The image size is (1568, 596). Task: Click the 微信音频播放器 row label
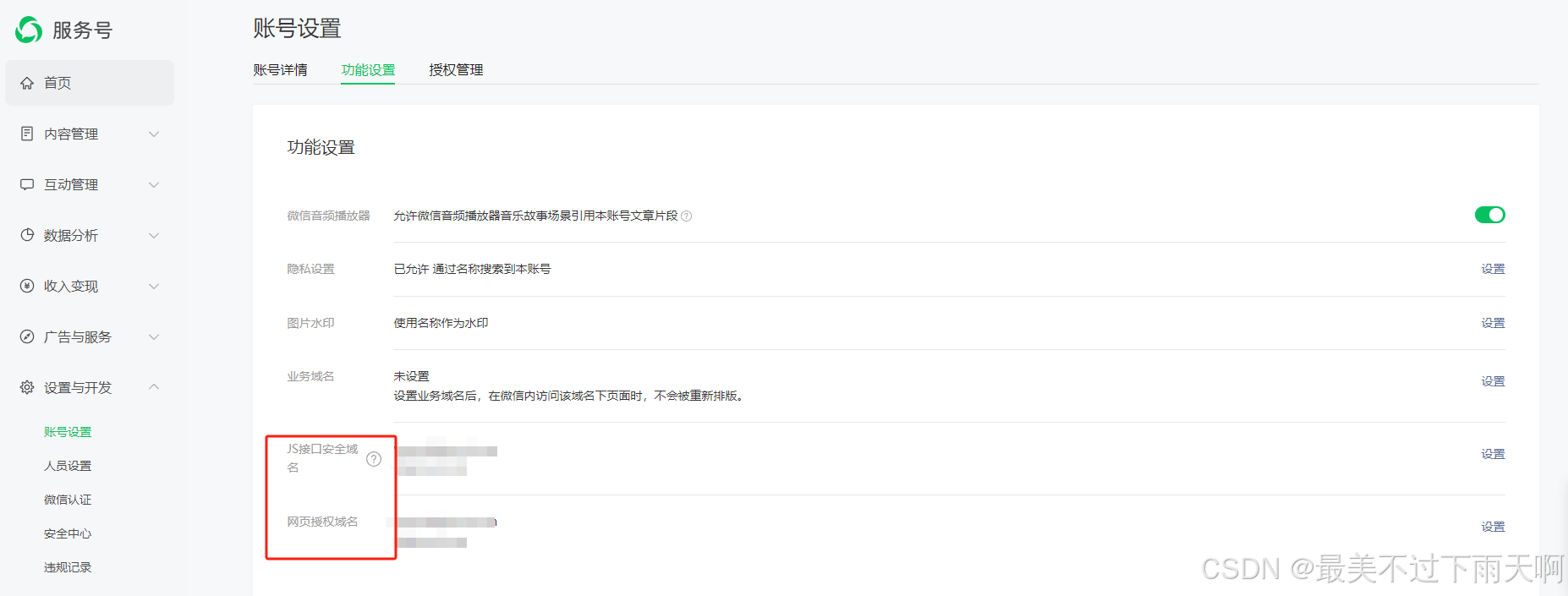click(328, 216)
